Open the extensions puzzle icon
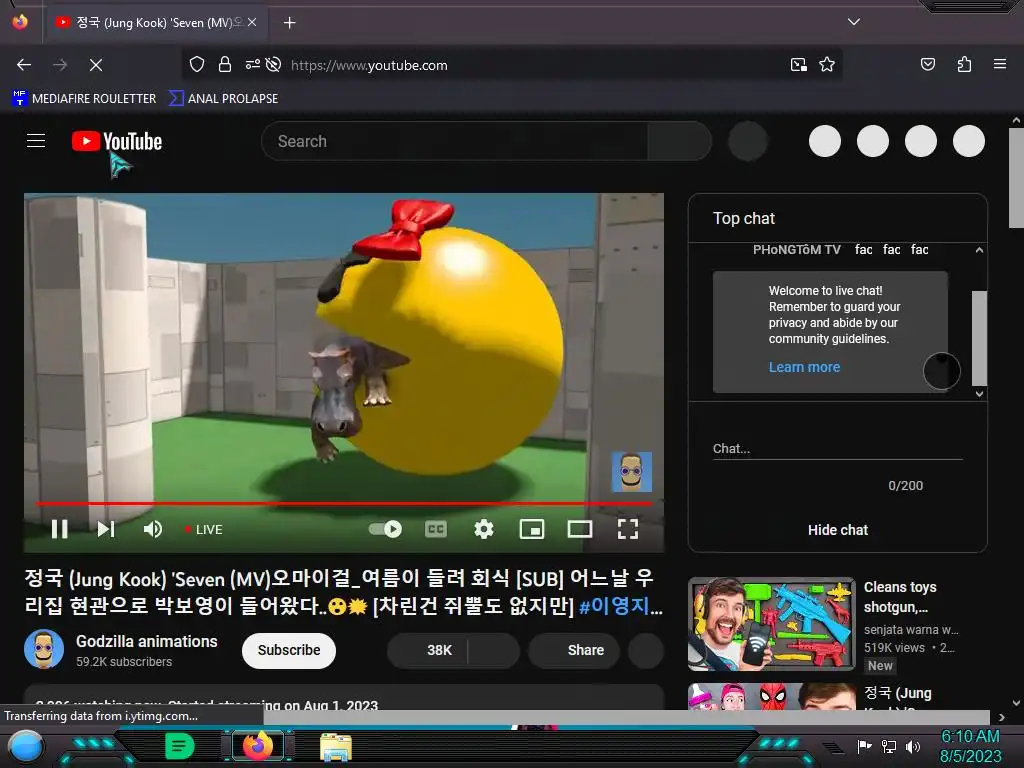The image size is (1024, 768). (x=964, y=65)
